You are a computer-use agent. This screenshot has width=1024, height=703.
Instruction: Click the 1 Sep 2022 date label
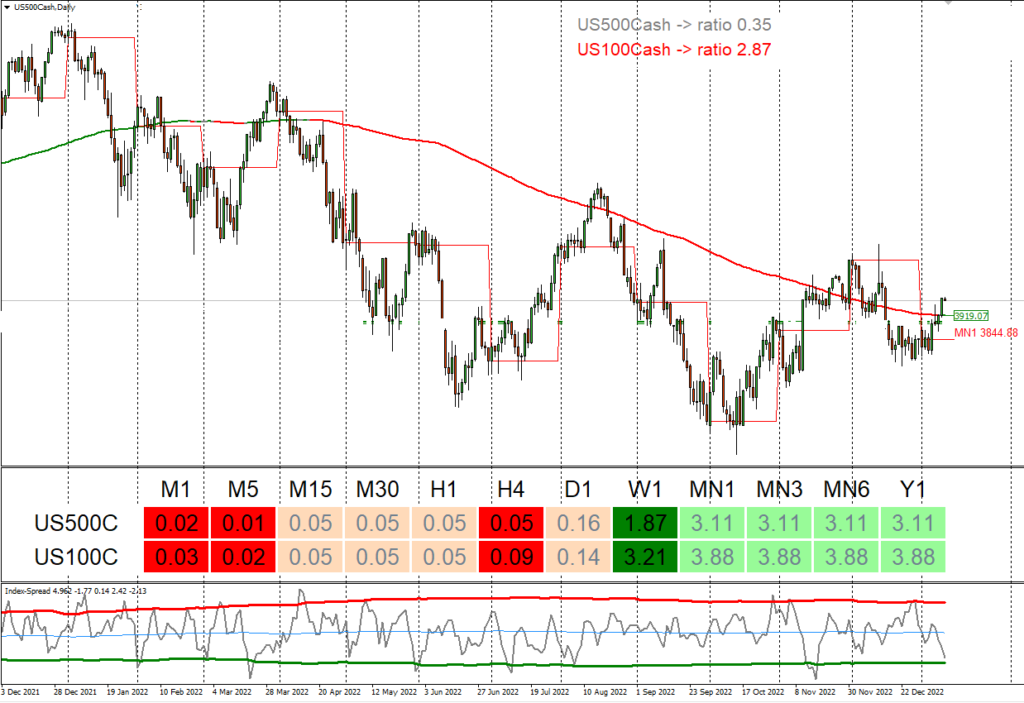[x=656, y=692]
